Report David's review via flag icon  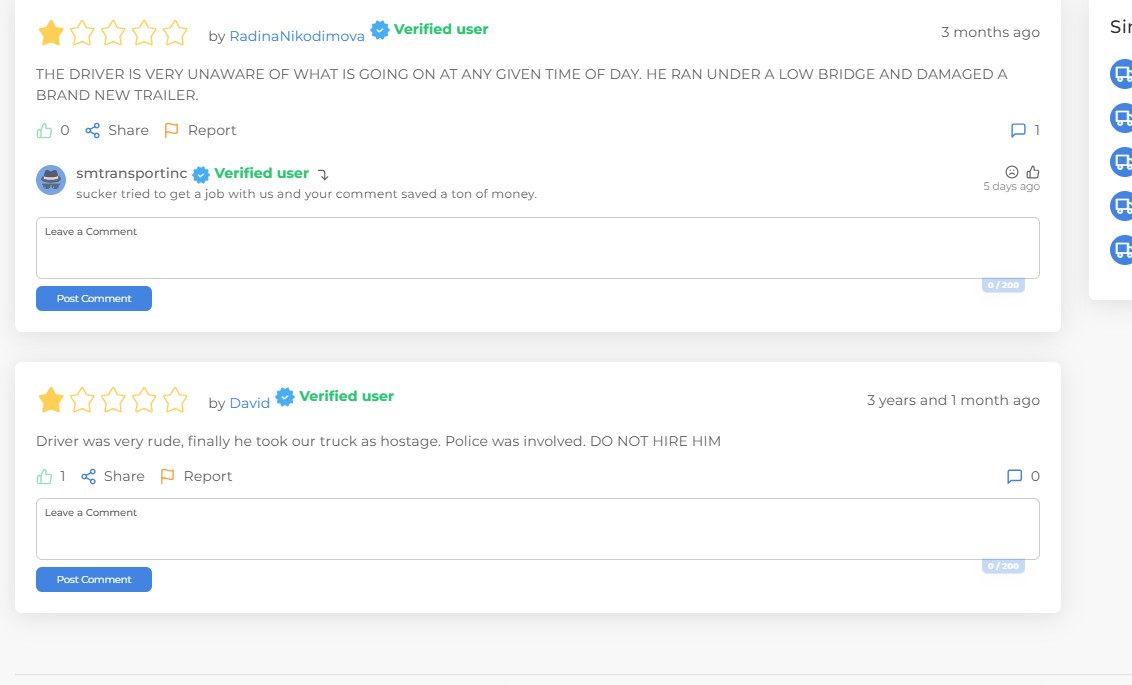pyautogui.click(x=167, y=476)
